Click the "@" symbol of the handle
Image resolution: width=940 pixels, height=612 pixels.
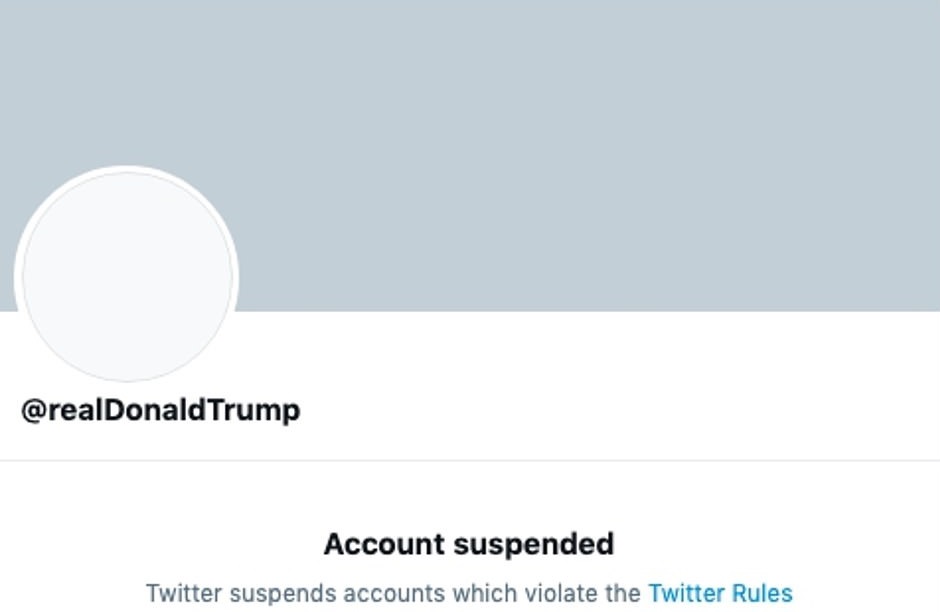33,411
